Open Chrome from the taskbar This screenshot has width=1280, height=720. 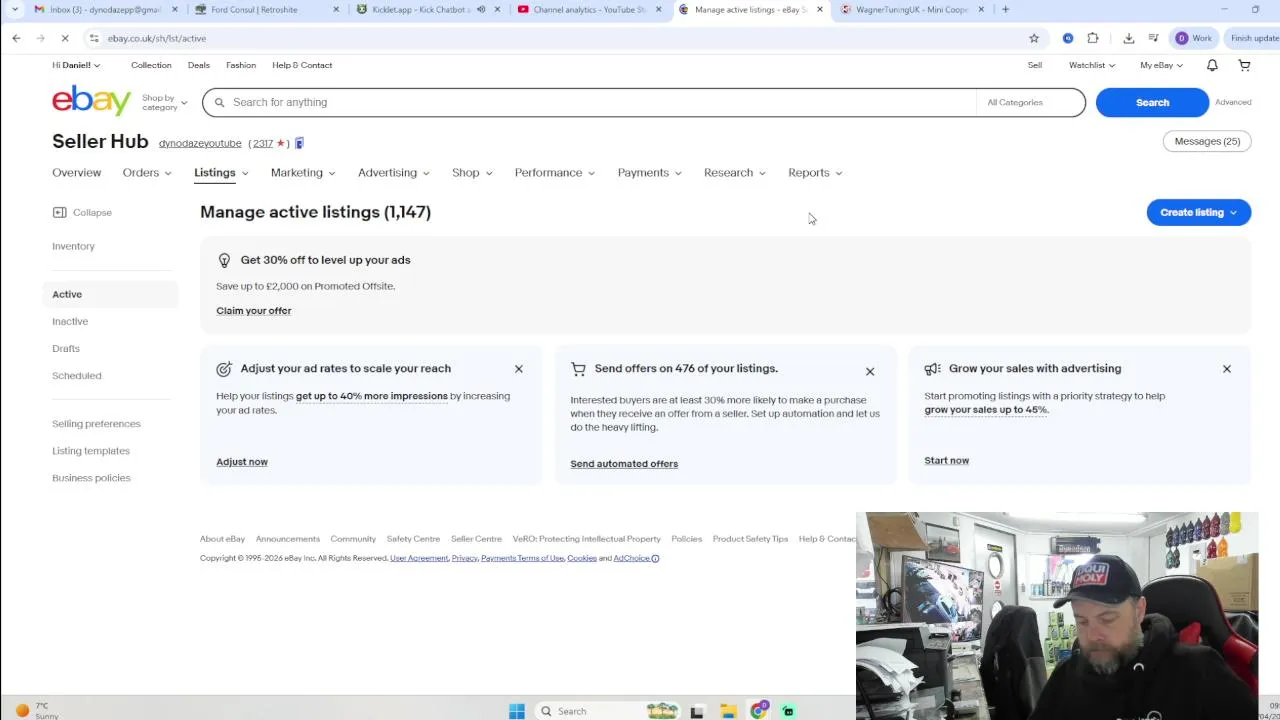pyautogui.click(x=759, y=711)
